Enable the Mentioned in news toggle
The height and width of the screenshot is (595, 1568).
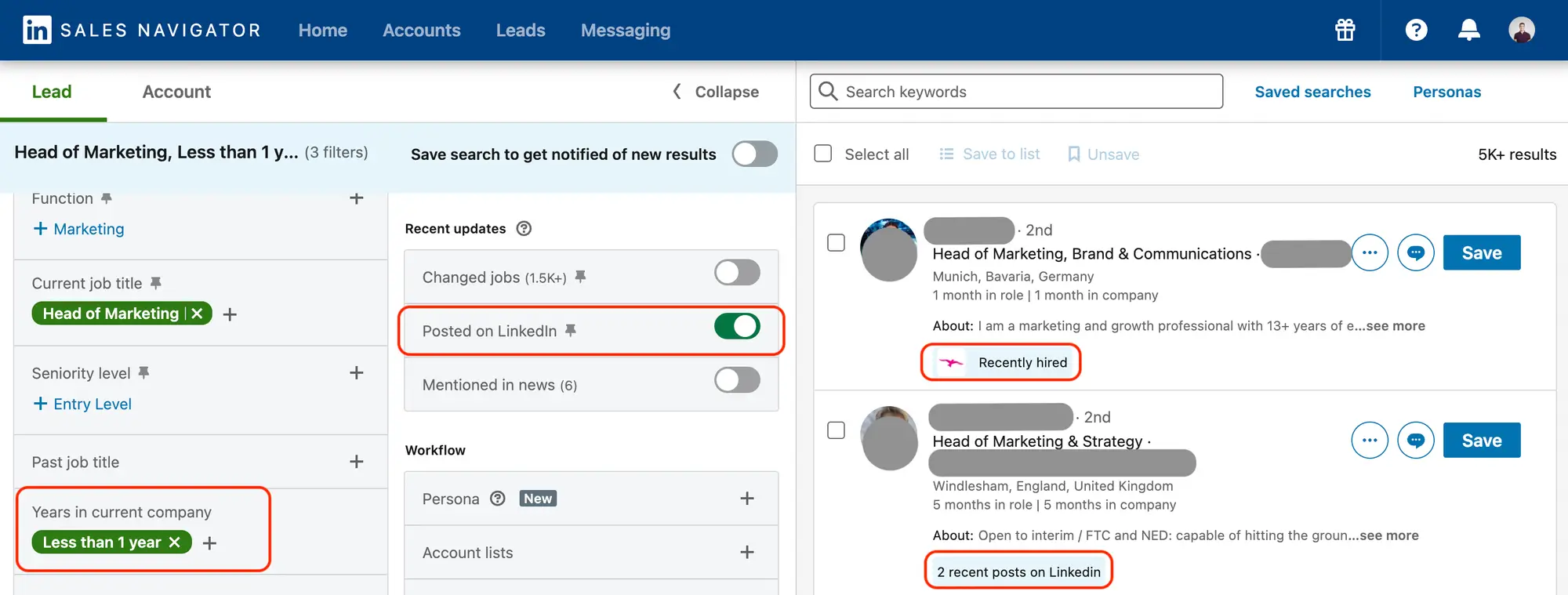[x=737, y=379]
